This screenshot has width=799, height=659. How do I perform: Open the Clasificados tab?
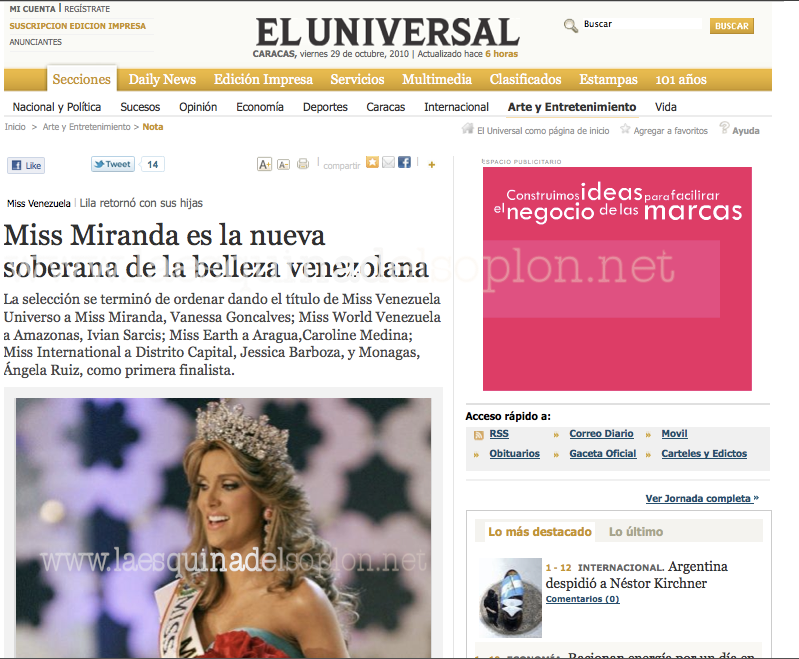(525, 80)
